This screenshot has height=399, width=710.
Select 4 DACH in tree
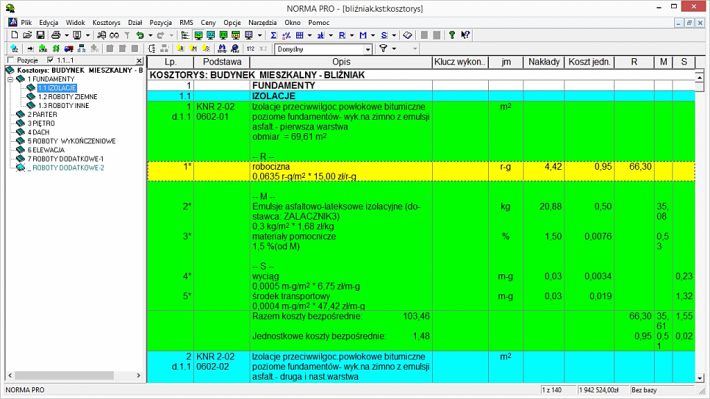pos(38,132)
